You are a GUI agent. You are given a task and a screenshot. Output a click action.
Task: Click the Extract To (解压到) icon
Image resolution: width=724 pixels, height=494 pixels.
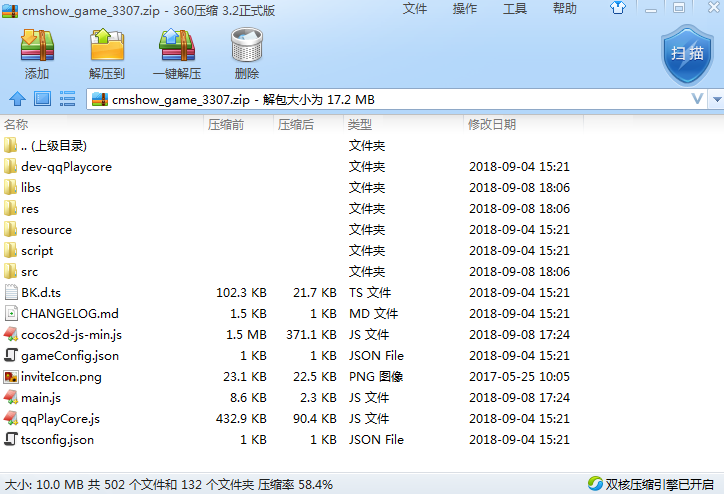click(107, 45)
